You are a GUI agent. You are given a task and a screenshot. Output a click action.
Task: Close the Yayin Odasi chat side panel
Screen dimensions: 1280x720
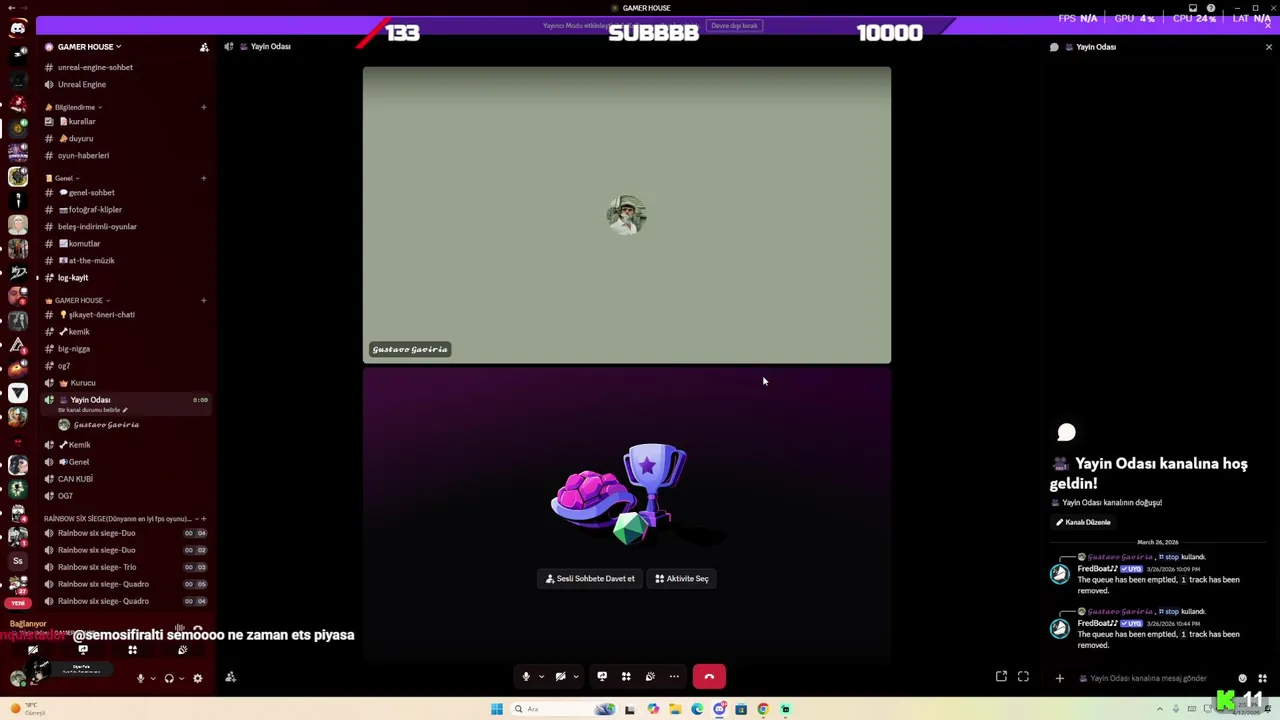[1269, 47]
